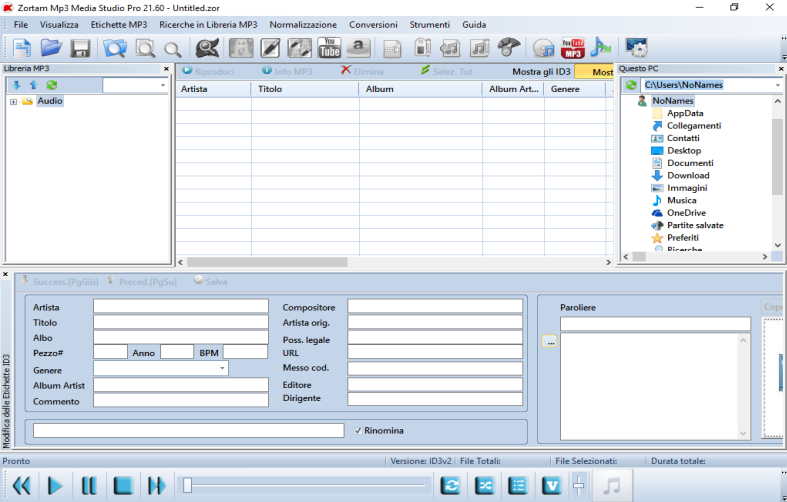This screenshot has height=502, width=787.
Task: Click the volume slider in player bar
Action: [x=578, y=485]
